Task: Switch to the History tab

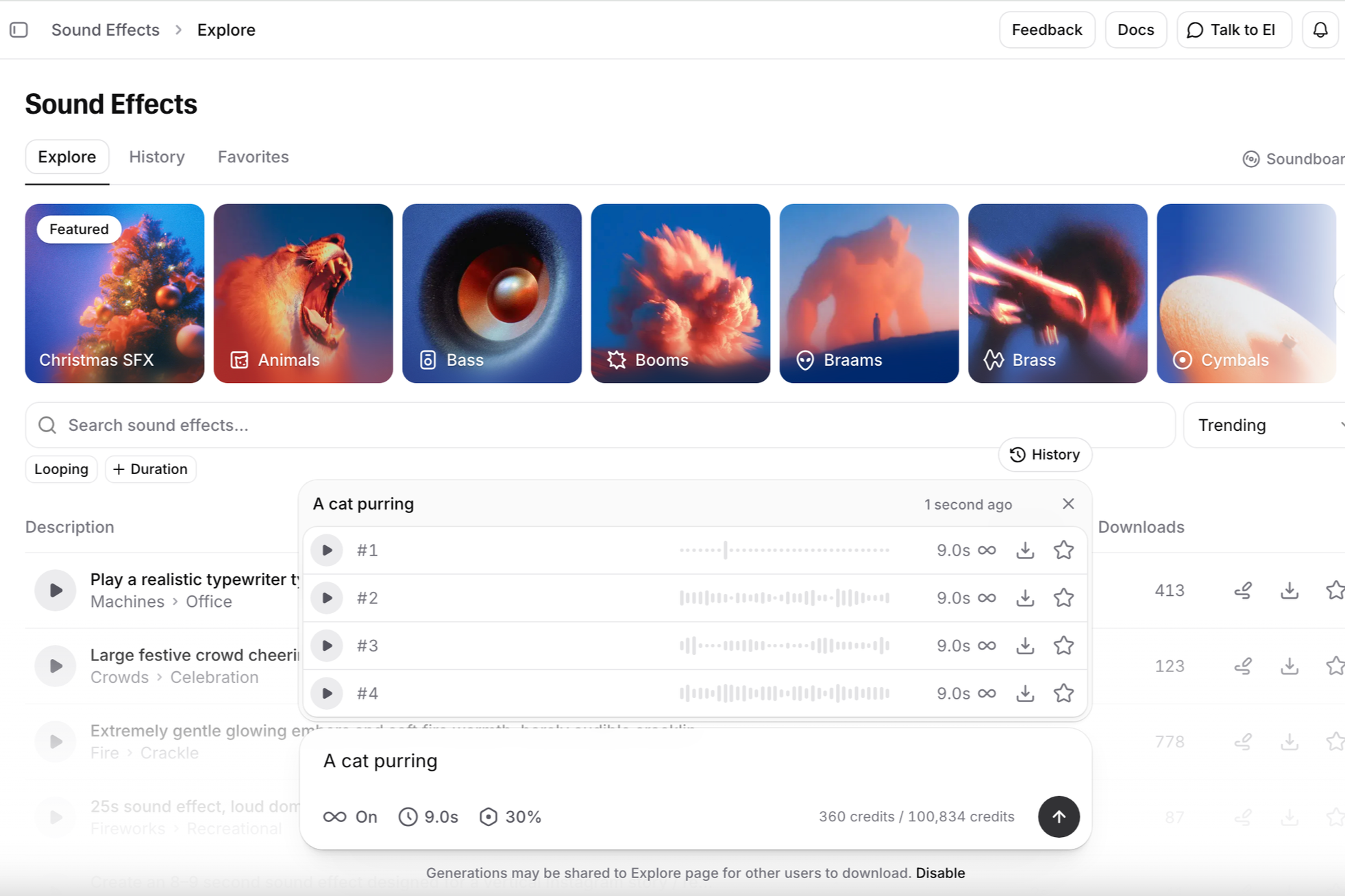Action: pyautogui.click(x=157, y=157)
